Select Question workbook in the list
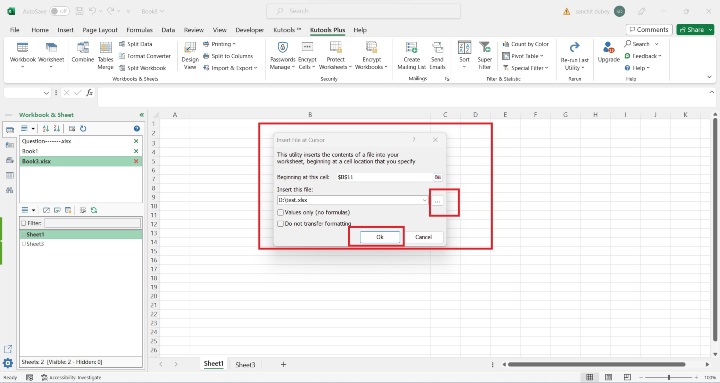720x383 pixels. point(80,141)
